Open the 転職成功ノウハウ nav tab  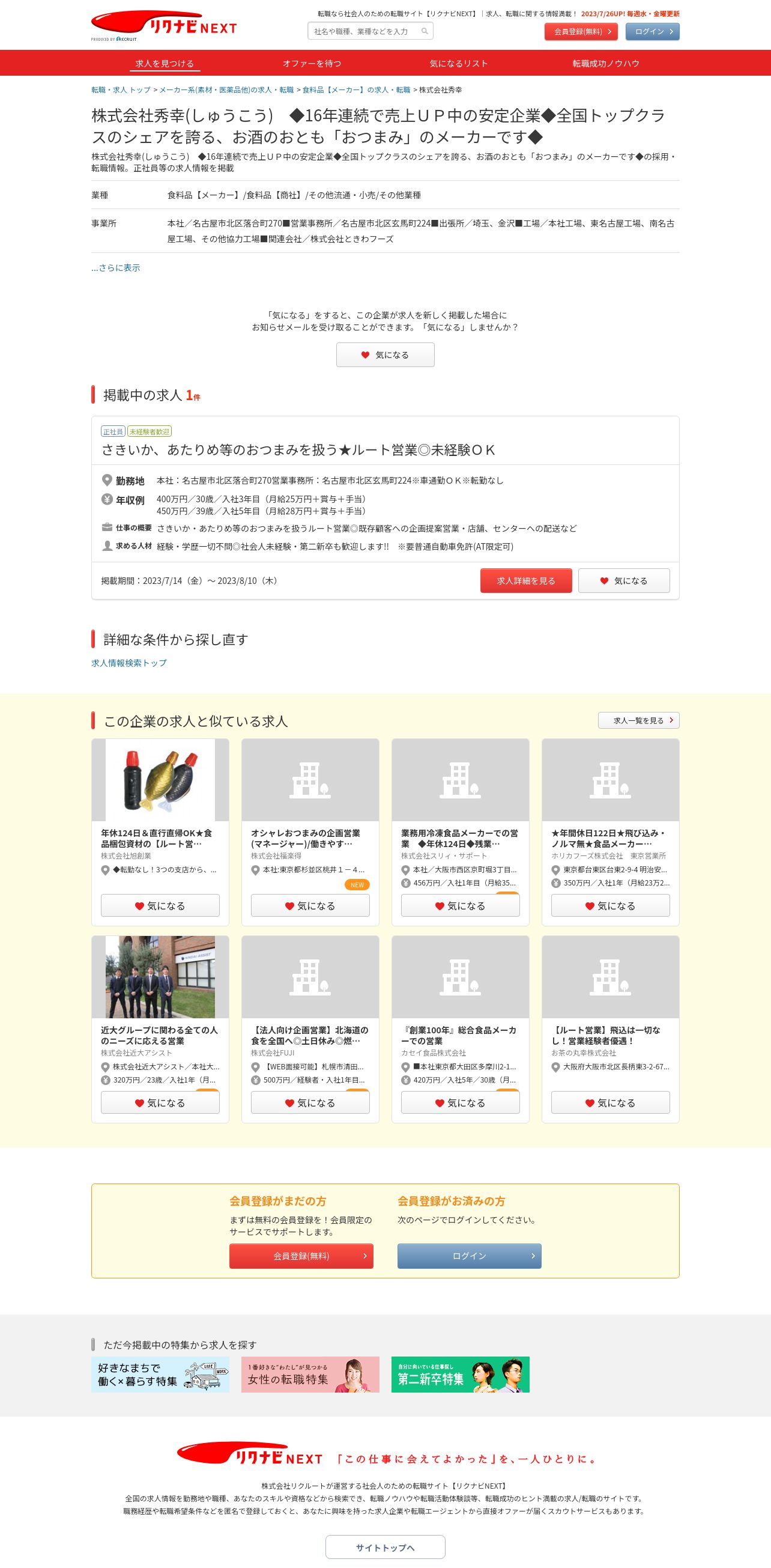click(605, 63)
